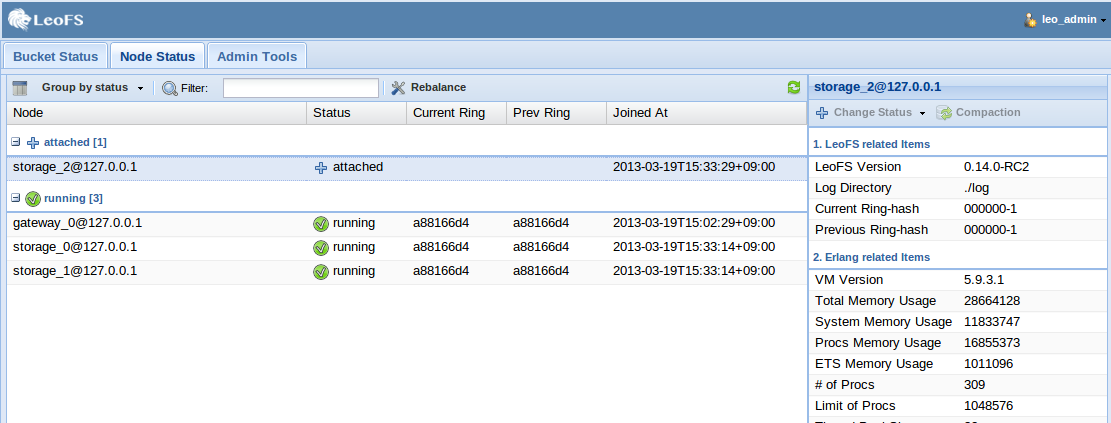The width and height of the screenshot is (1111, 423).
Task: Click the running status icon for storage_0
Action: click(x=320, y=248)
